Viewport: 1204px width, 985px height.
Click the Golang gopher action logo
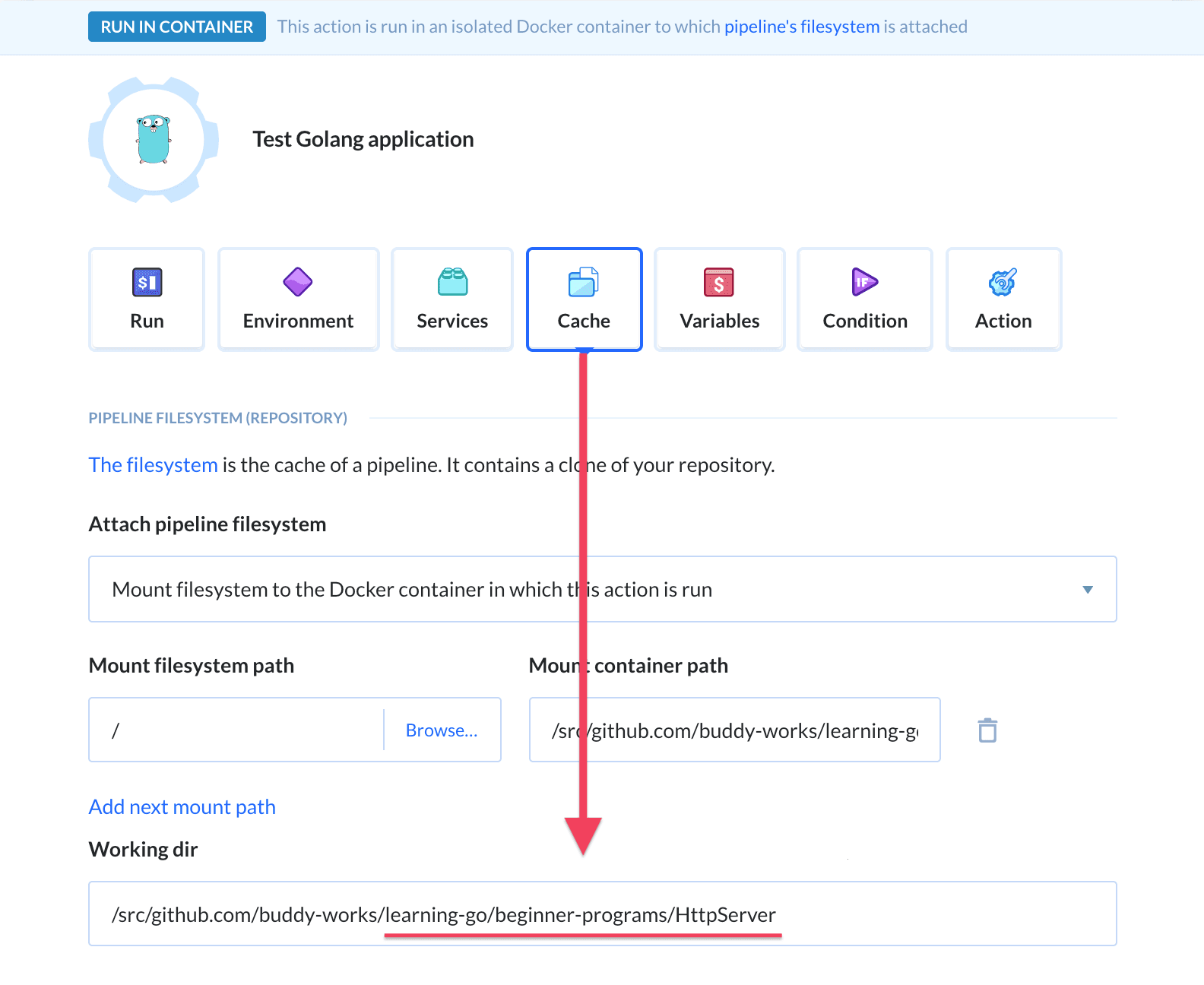pyautogui.click(x=154, y=140)
